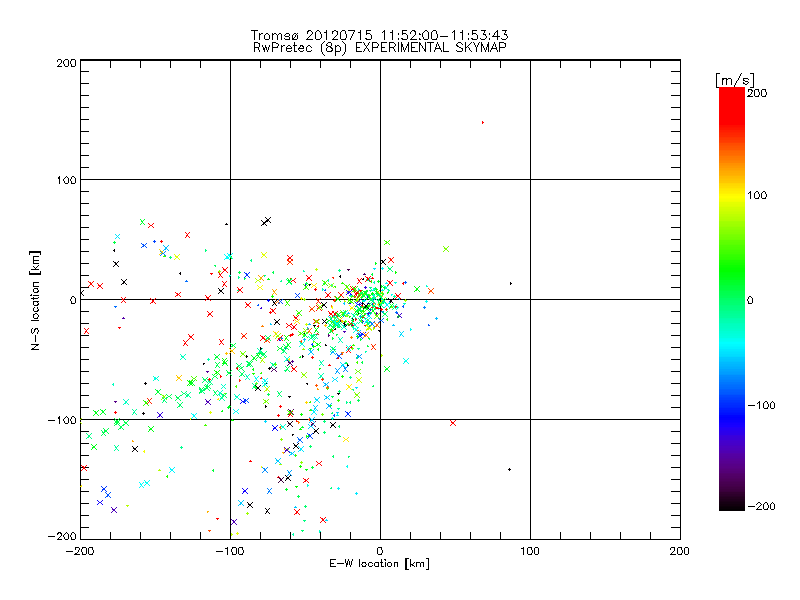Click the y-axis tick label '-100'
Image resolution: width=800 pixels, height=600 pixels.
click(62, 420)
